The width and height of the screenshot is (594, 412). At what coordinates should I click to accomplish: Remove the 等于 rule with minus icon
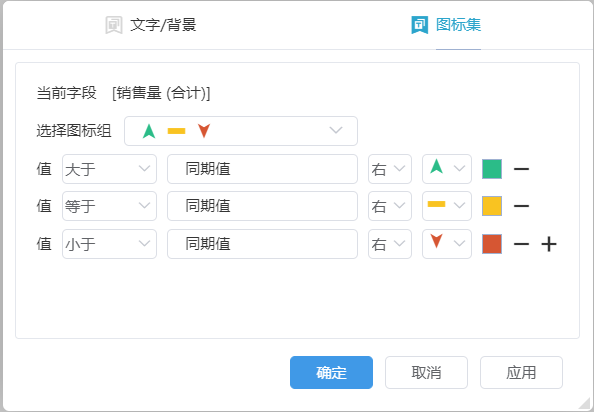(521, 206)
